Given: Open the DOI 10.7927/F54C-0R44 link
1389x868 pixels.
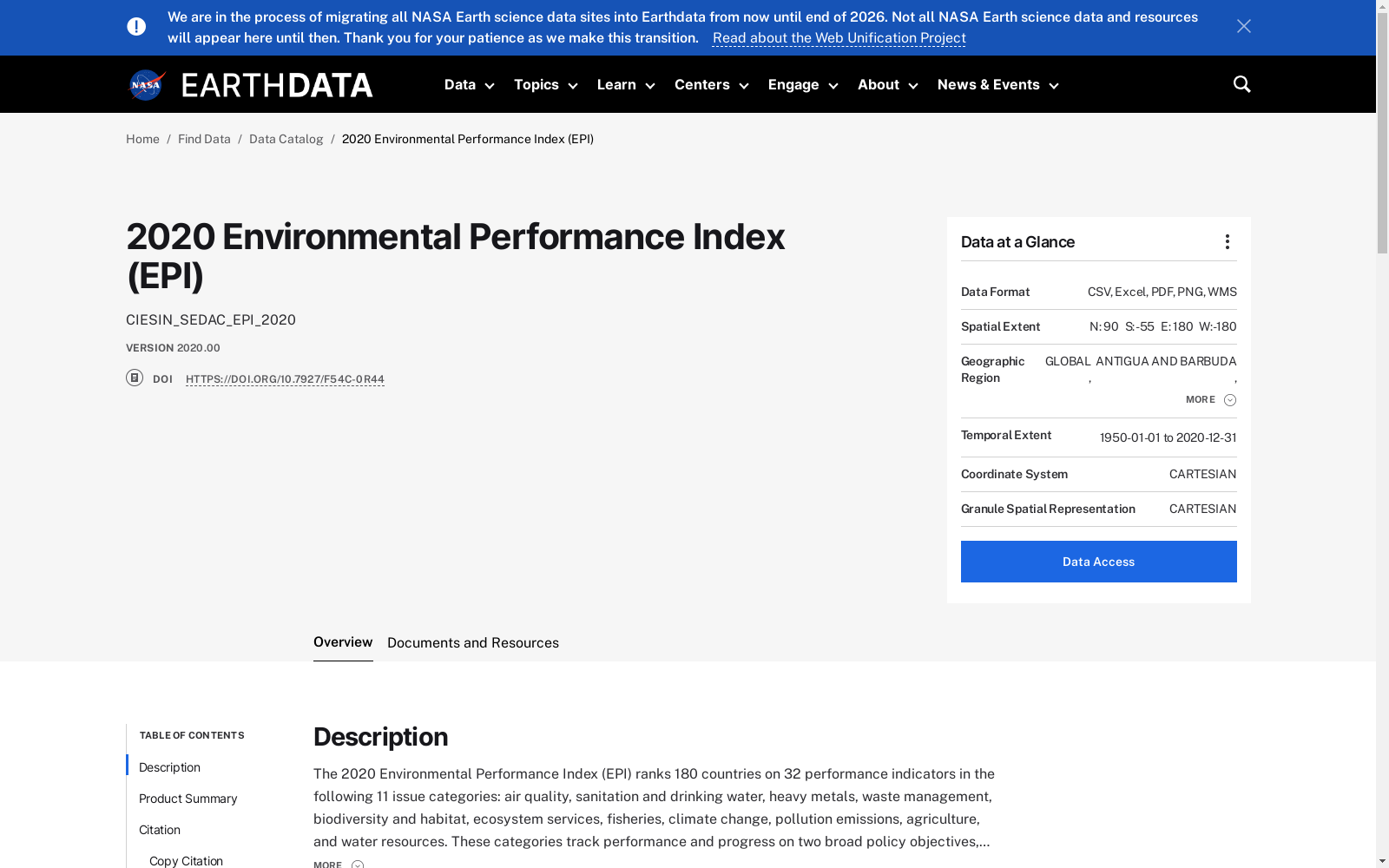Looking at the screenshot, I should click(285, 379).
